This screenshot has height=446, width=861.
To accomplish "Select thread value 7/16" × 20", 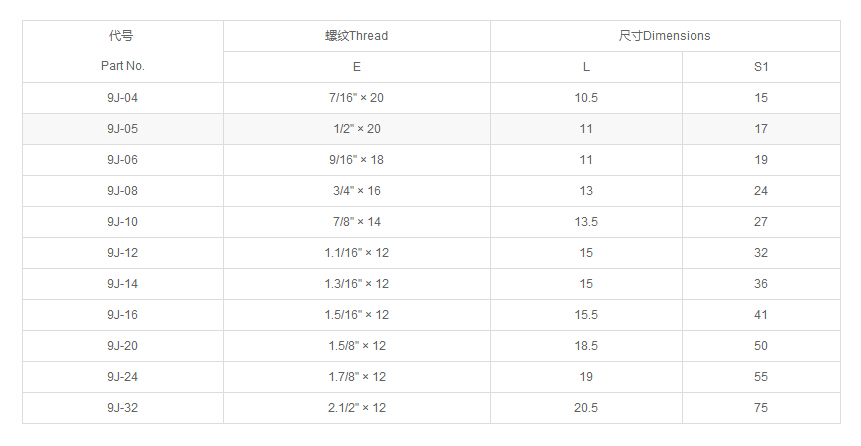I will (x=356, y=98).
